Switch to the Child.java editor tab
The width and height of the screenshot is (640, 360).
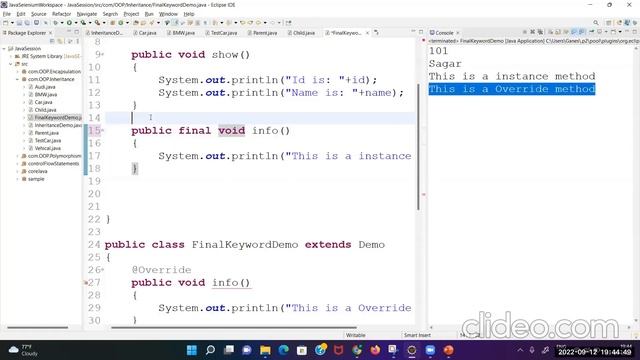tap(302, 33)
